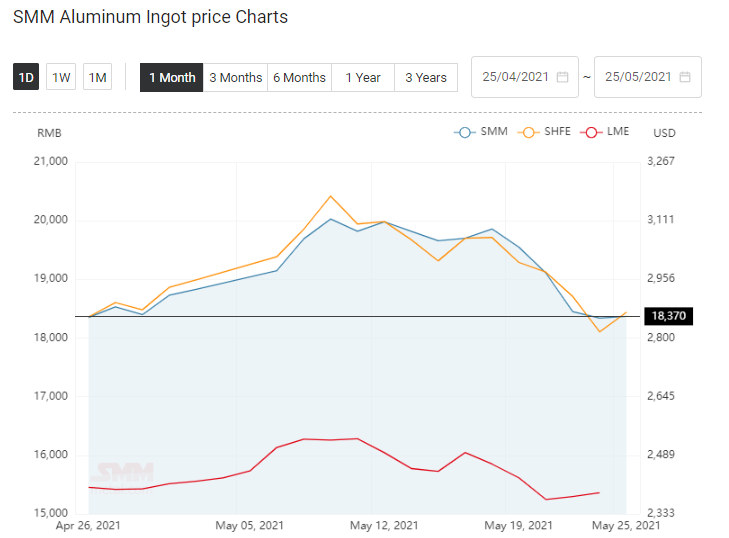Click the 25/04/2021 start date field

coord(525,77)
